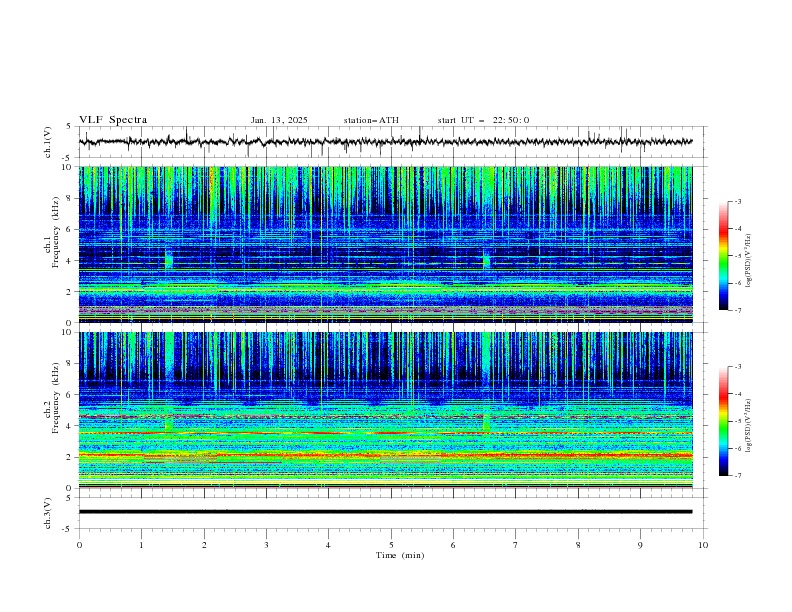The height and width of the screenshot is (612, 792).
Task: Click the "-7" label on the lower colorbar
Action: 737,476
